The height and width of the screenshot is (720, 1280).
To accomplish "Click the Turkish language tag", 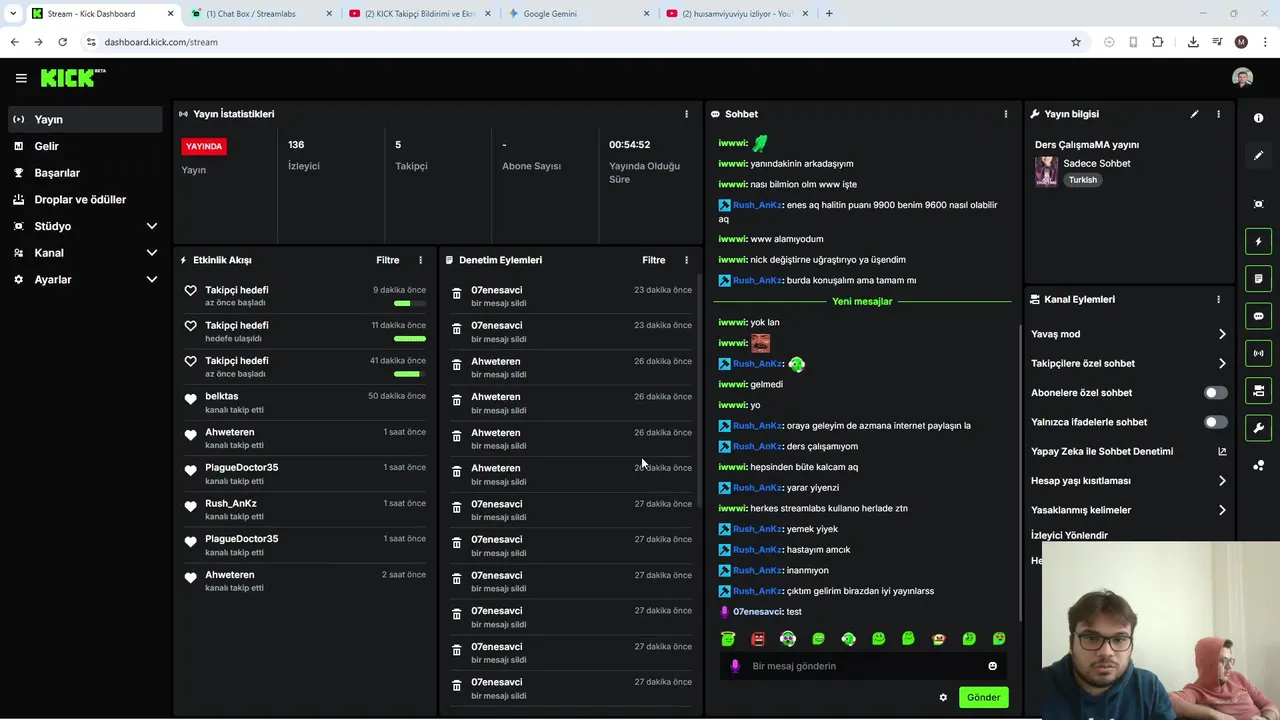I will 1083,180.
